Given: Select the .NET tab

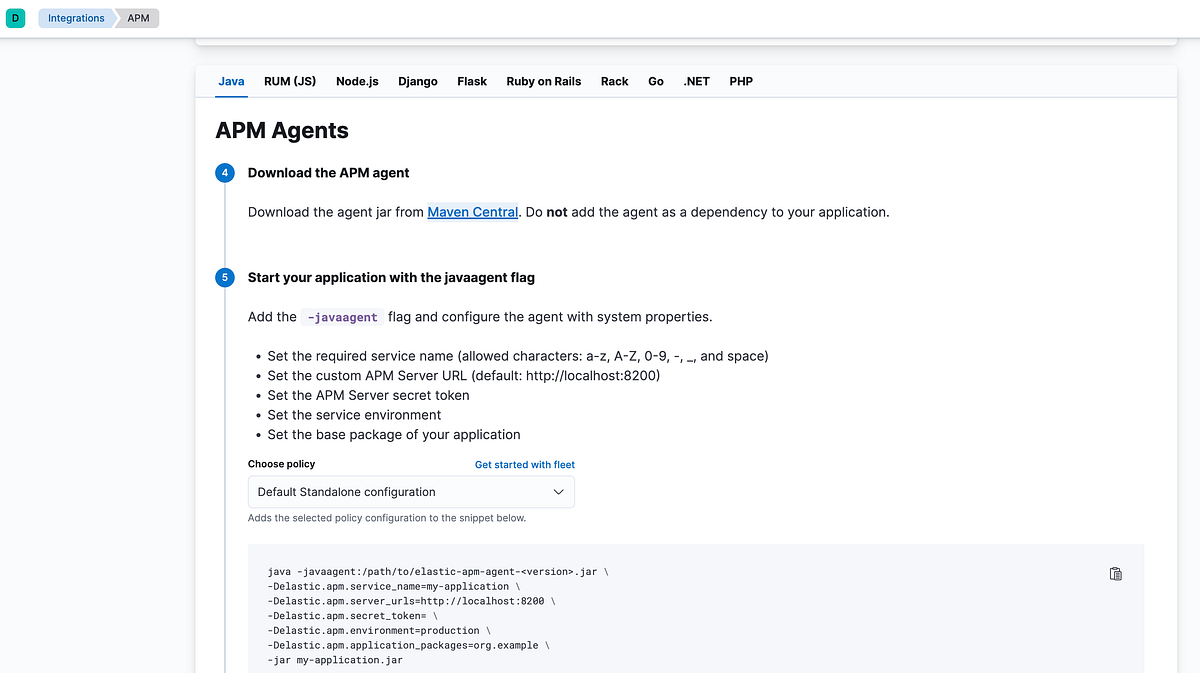Looking at the screenshot, I should point(697,81).
